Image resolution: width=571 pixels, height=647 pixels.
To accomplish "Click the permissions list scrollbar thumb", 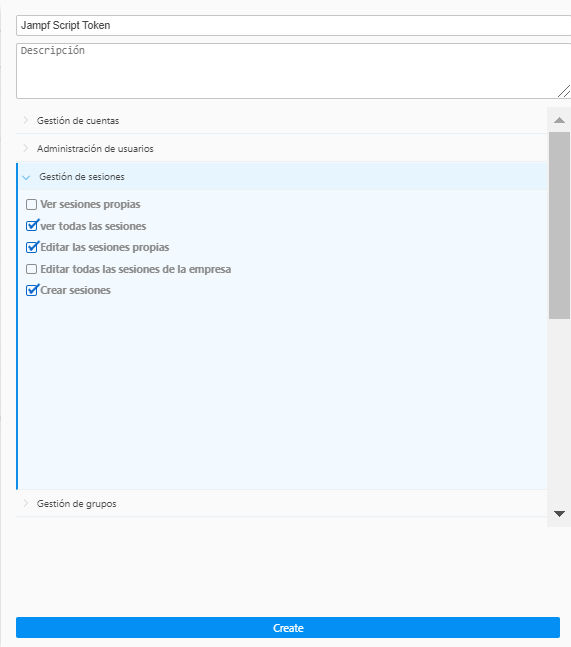I will (559, 225).
